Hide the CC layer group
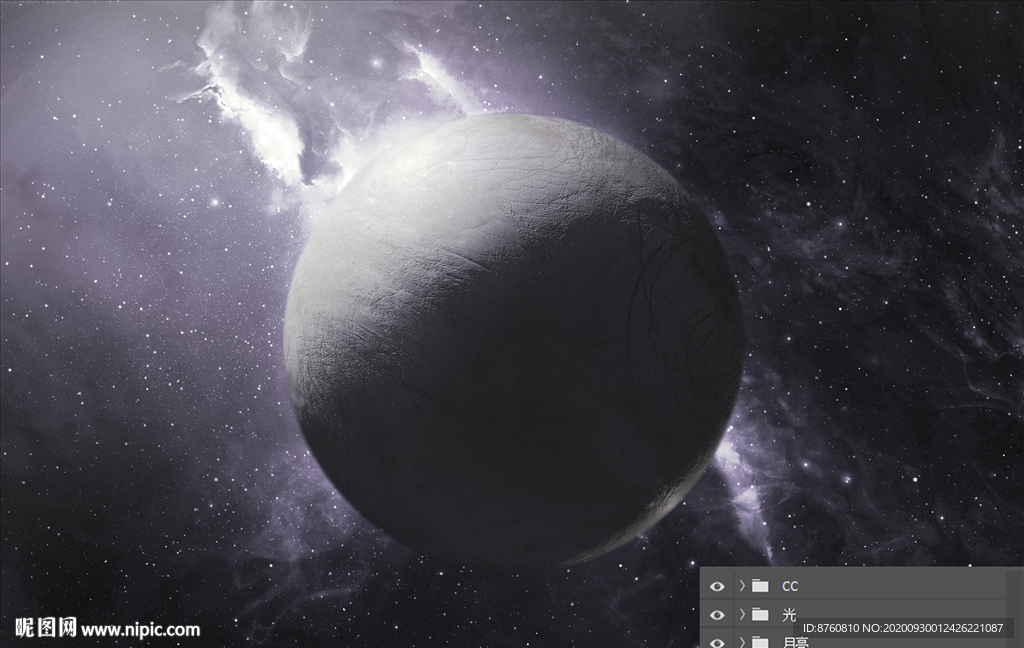This screenshot has height=648, width=1024. tap(716, 586)
